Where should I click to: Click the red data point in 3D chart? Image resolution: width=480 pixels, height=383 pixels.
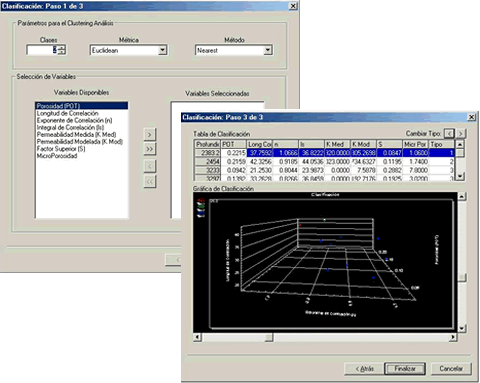300,225
